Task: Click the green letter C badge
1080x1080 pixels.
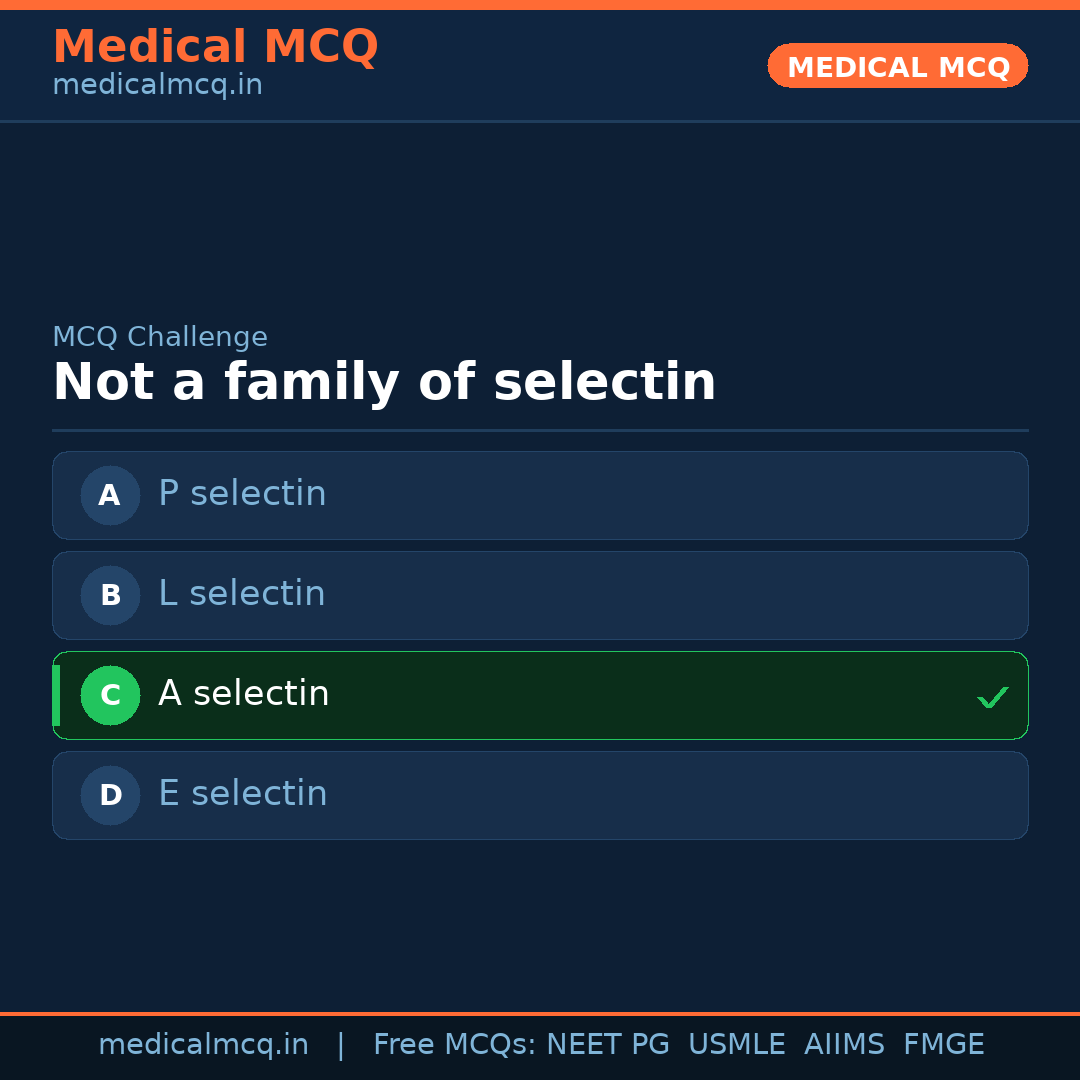Action: tap(110, 695)
